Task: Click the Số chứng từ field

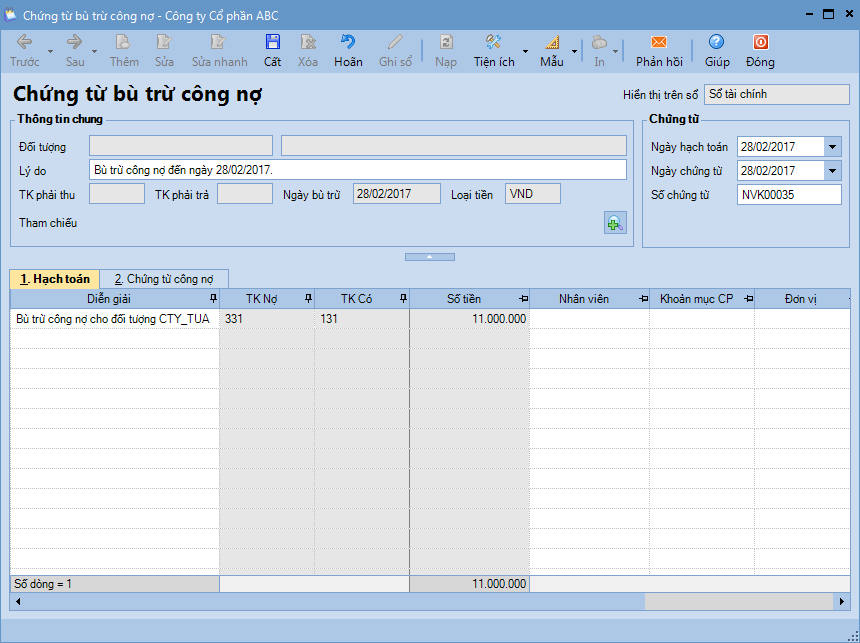Action: click(x=789, y=195)
